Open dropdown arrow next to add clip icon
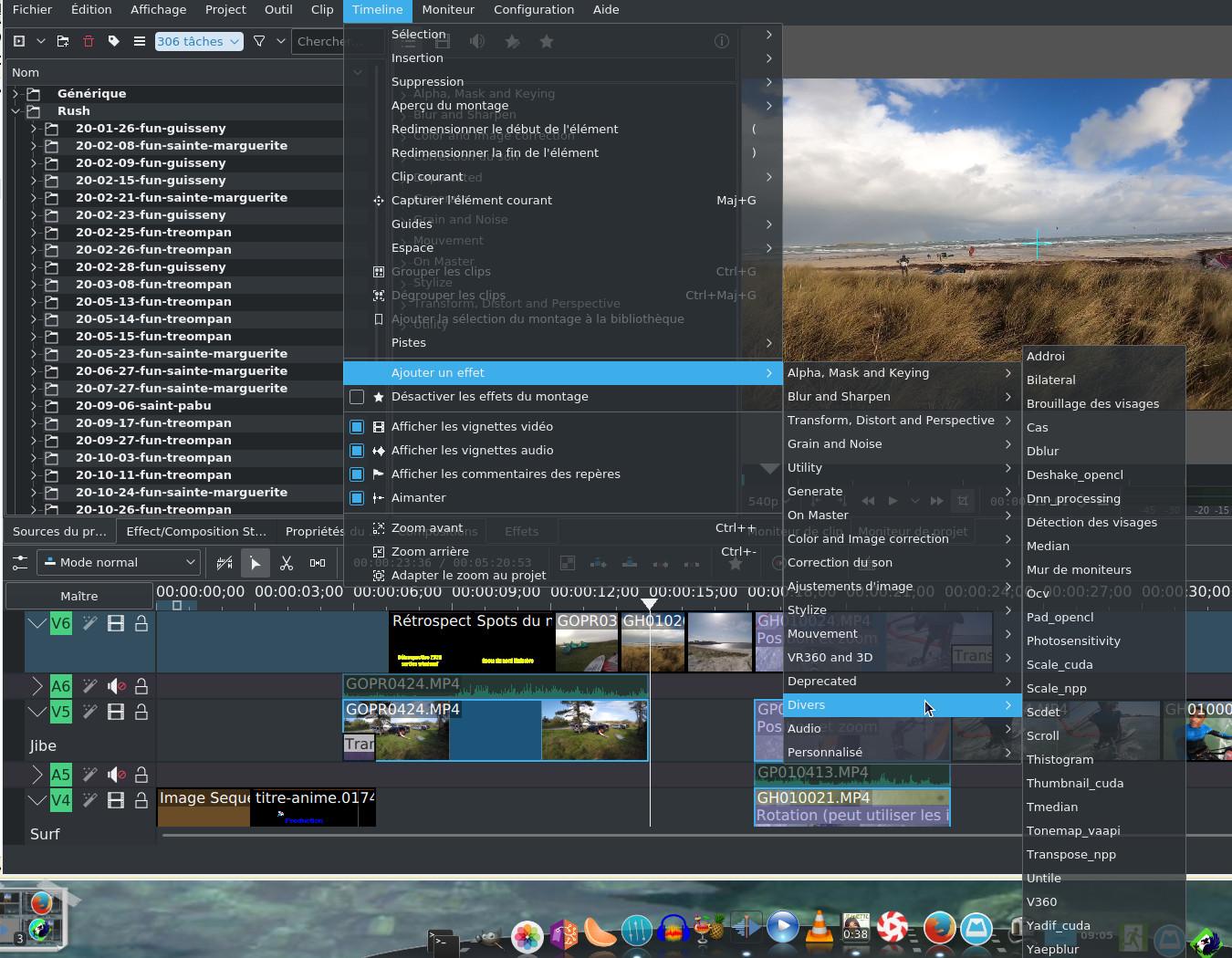The height and width of the screenshot is (958, 1232). pyautogui.click(x=41, y=41)
